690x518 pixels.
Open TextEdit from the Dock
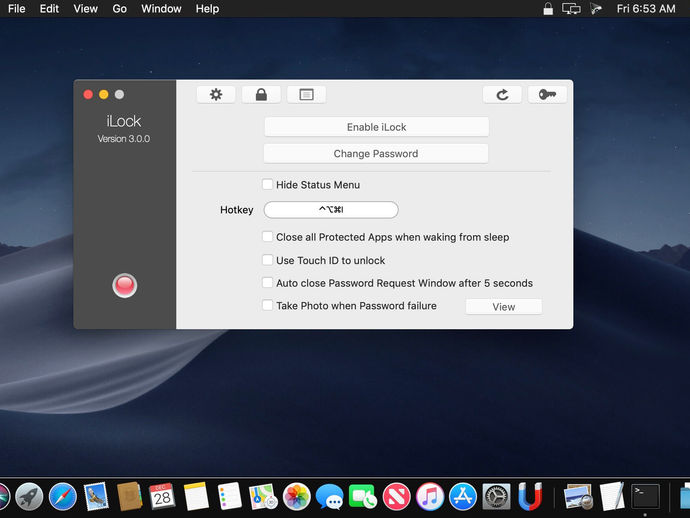point(612,497)
